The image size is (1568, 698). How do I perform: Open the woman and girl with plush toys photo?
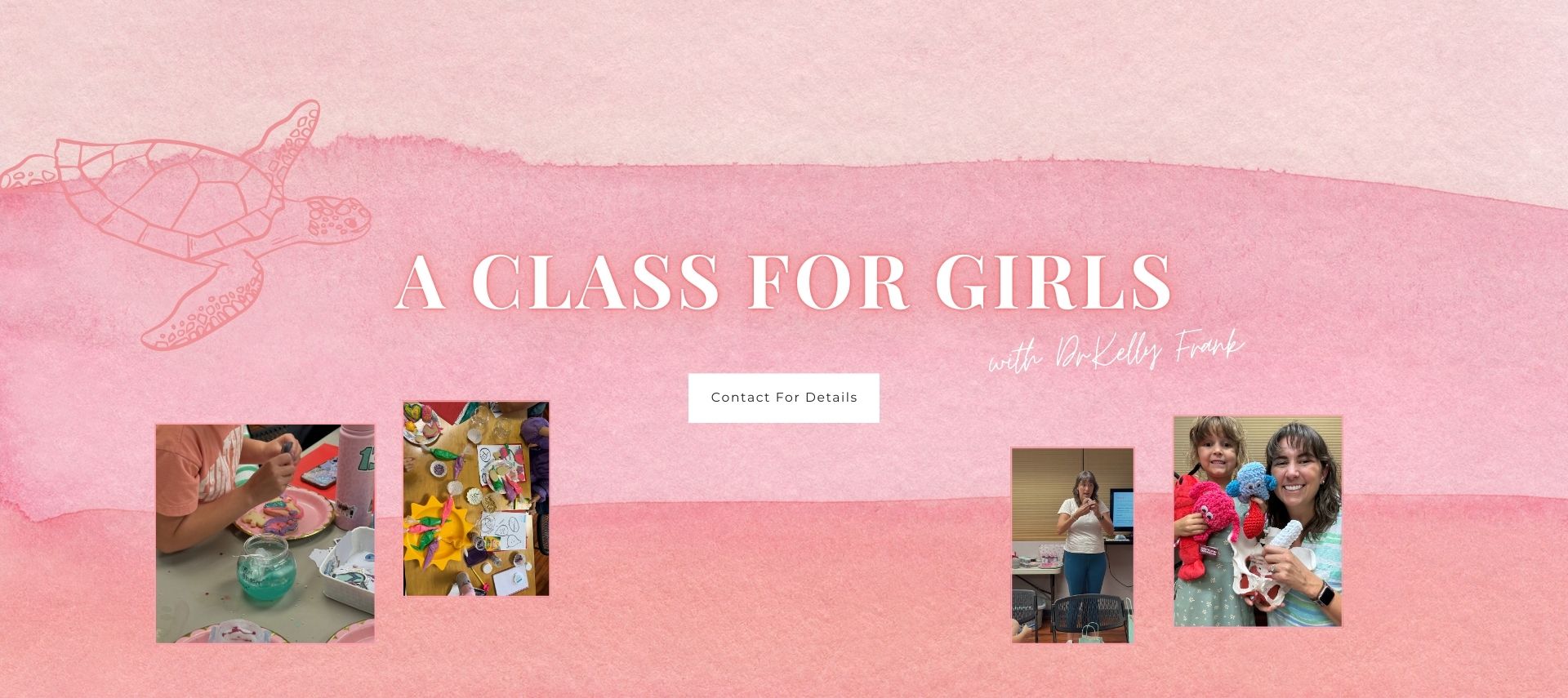(x=1258, y=522)
